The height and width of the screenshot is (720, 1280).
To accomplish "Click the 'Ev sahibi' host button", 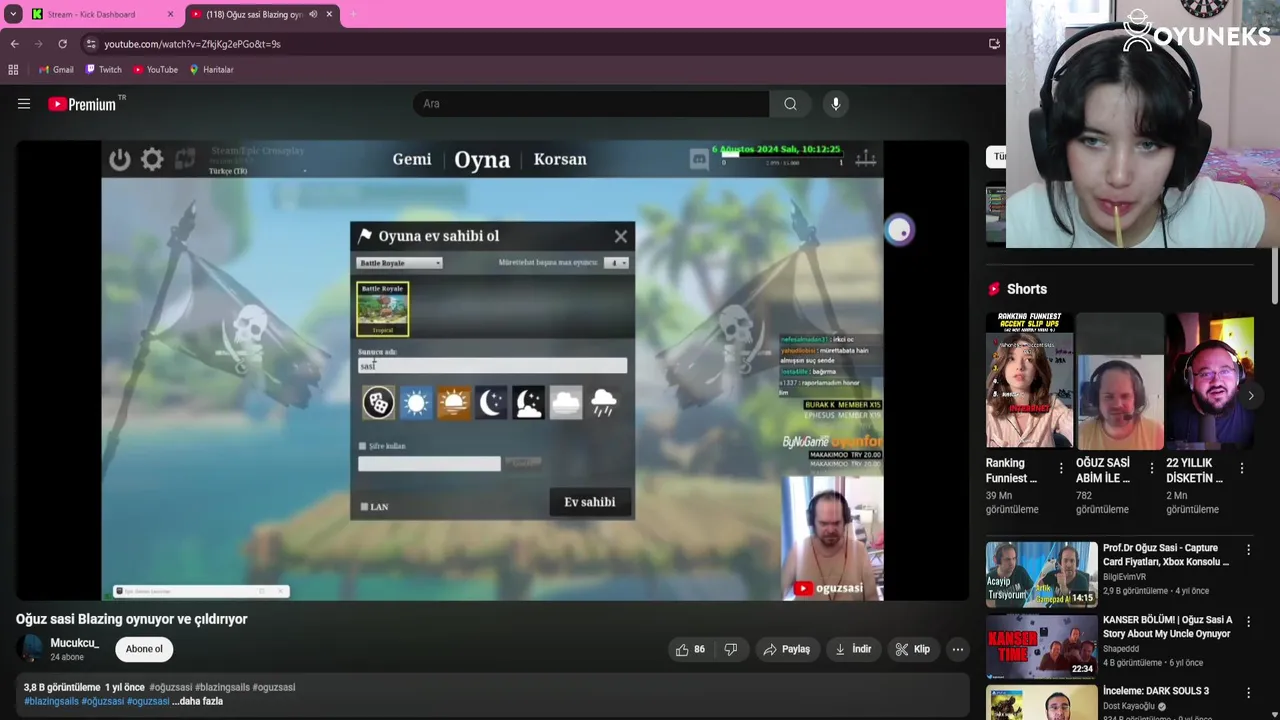I will click(590, 502).
